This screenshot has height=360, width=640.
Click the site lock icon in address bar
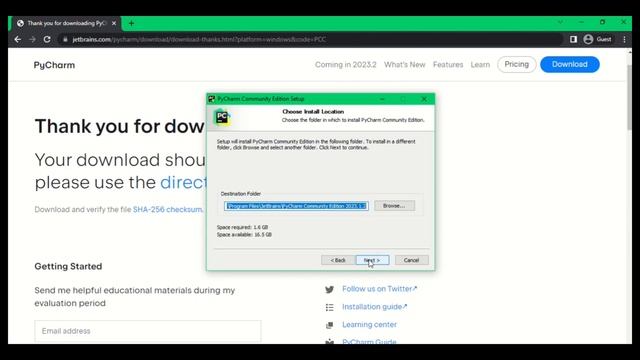tap(65, 39)
